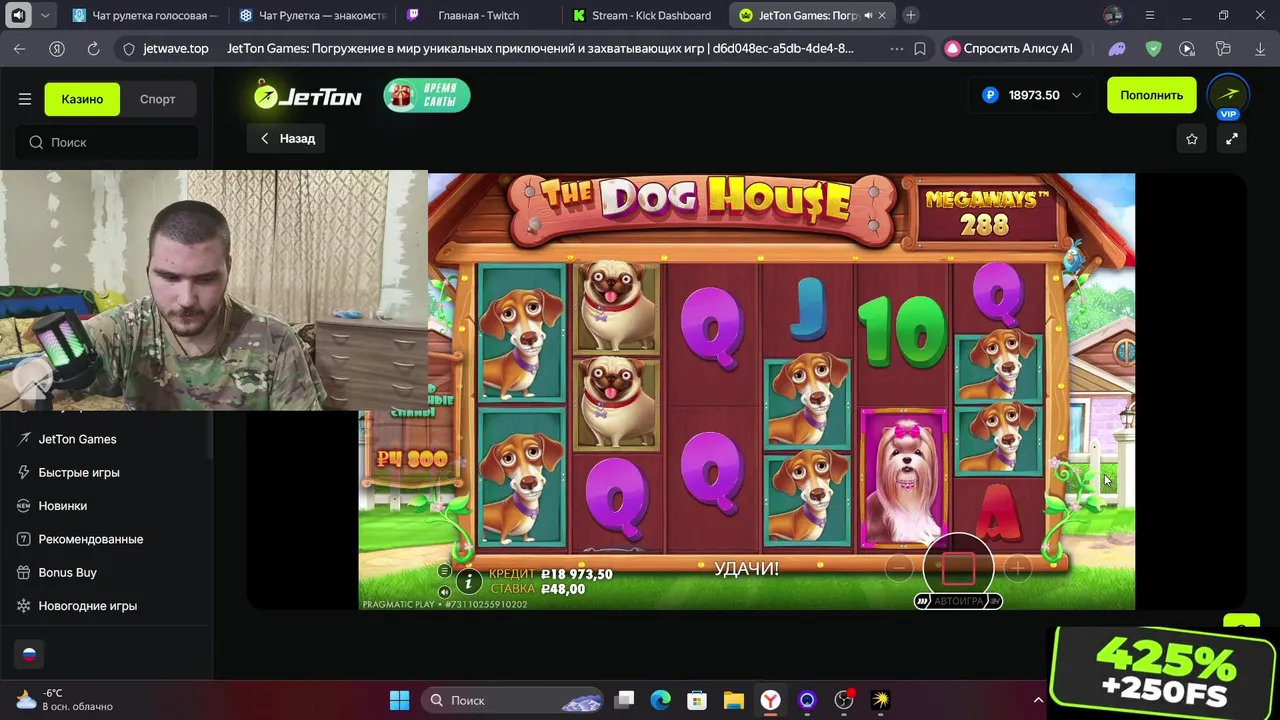The height and width of the screenshot is (720, 1280).
Task: Switch to Главная - Twitch tab
Action: [477, 15]
